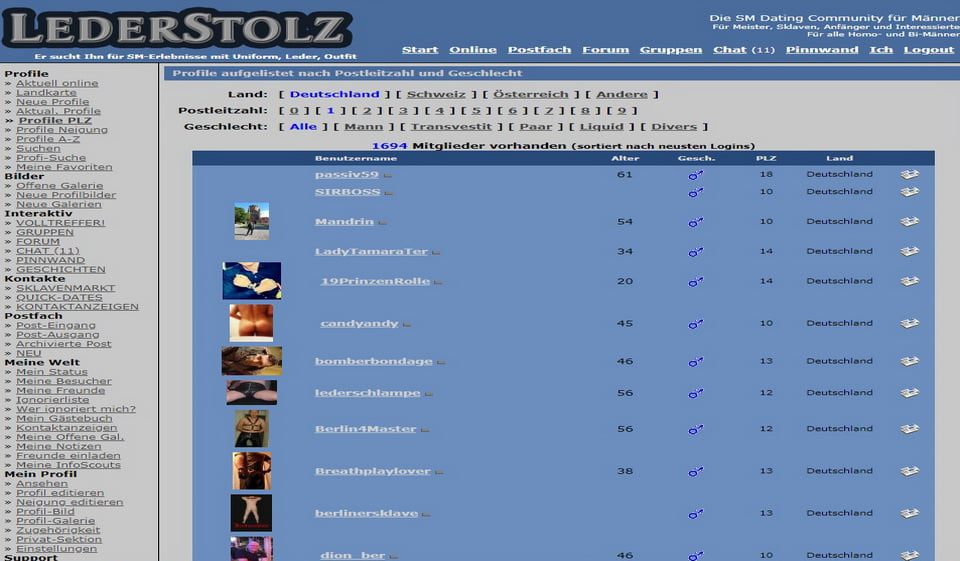Select postal code filter 5

(476, 111)
